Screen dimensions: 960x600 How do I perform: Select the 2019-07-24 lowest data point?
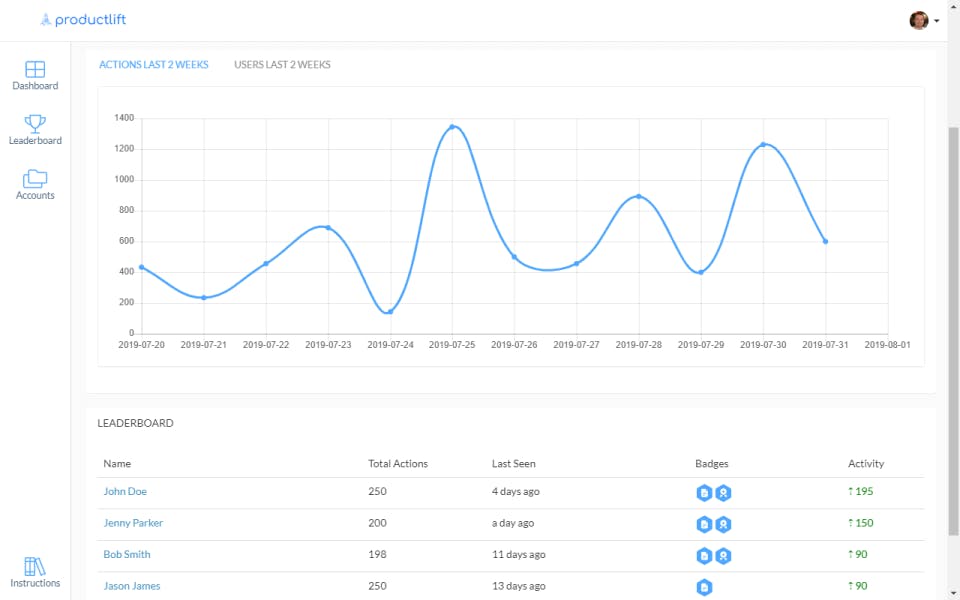point(390,312)
